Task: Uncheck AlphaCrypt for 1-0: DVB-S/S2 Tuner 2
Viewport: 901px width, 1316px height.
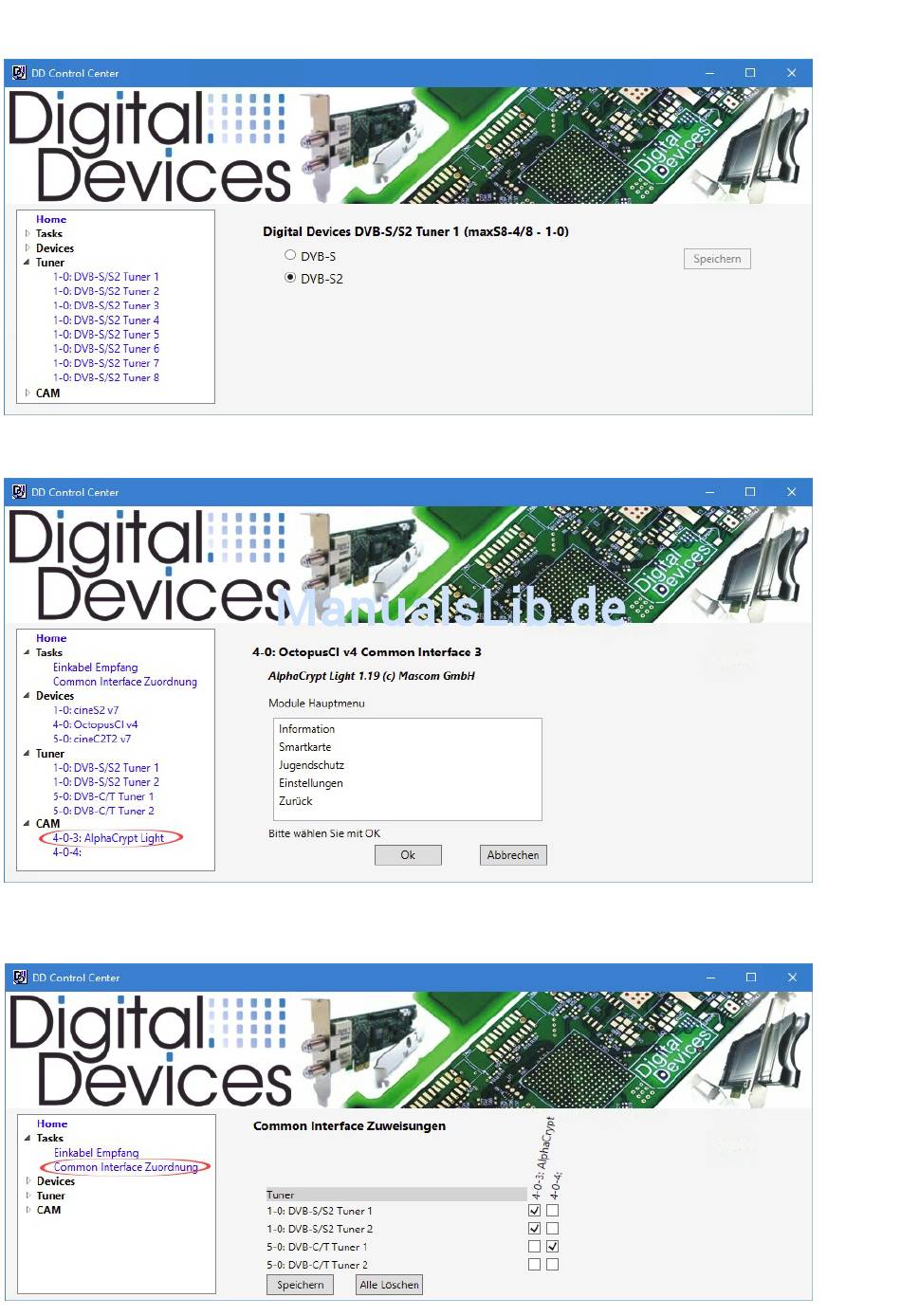Action: pyautogui.click(x=534, y=1229)
